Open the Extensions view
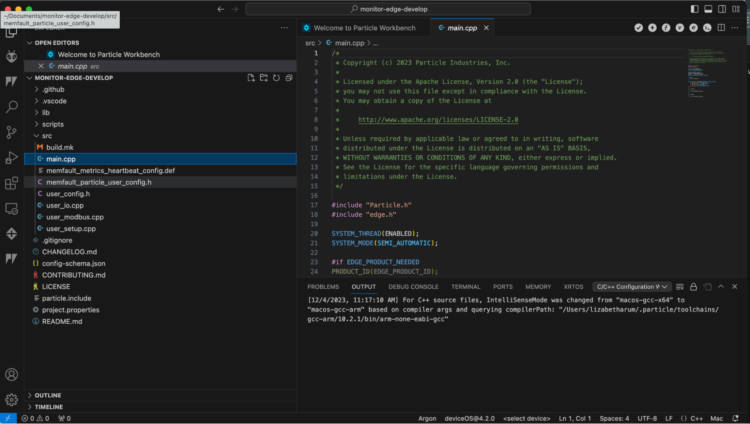 [x=11, y=183]
